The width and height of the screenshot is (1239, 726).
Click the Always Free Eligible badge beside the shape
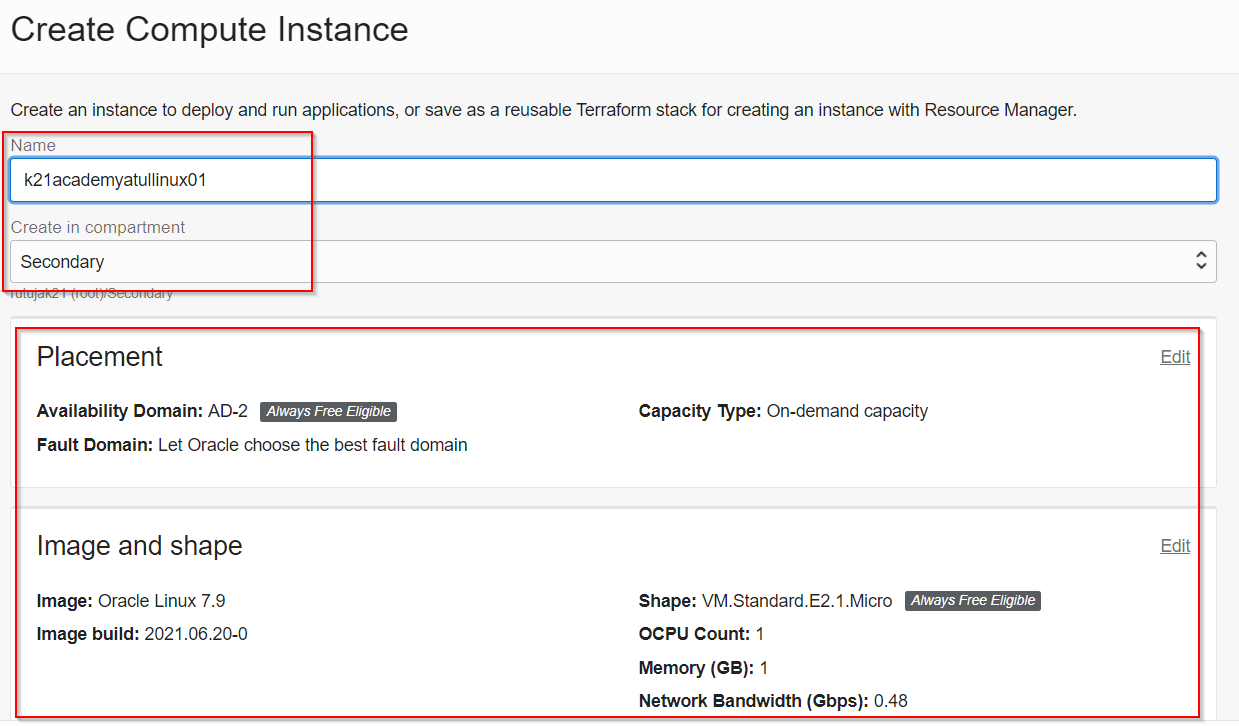pyautogui.click(x=972, y=601)
